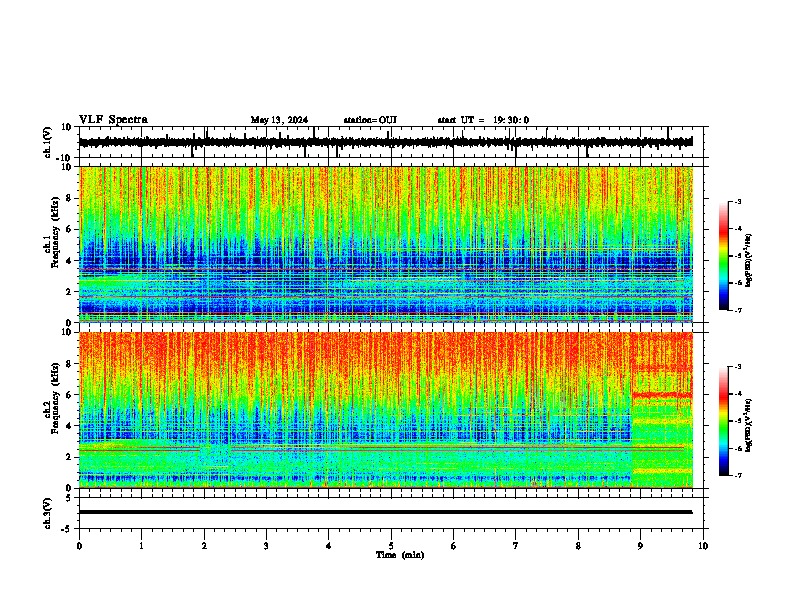792x612 pixels.
Task: Click the "7" tick on the Time axis
Action: coord(516,546)
